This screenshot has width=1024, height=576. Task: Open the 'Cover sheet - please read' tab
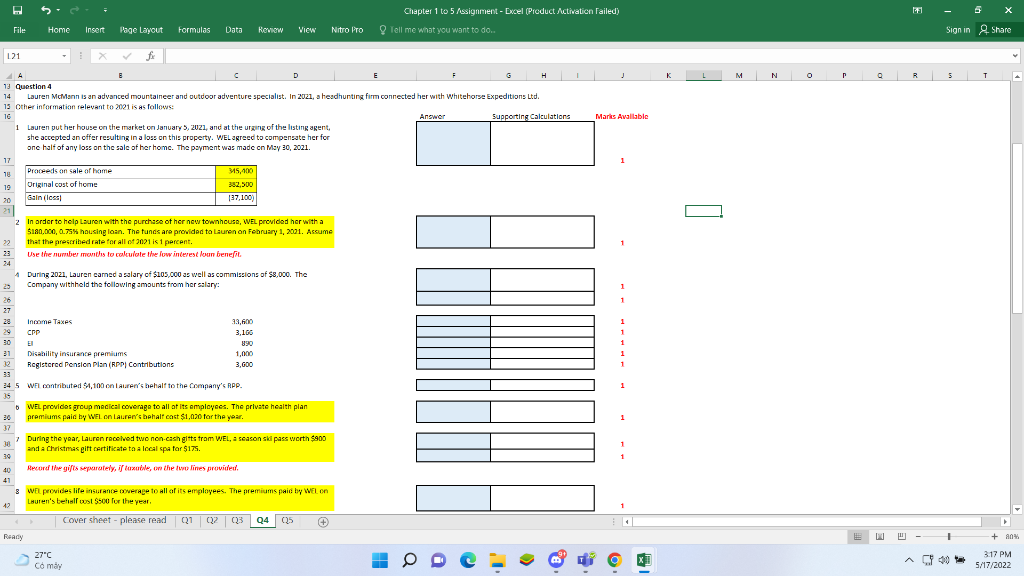(x=114, y=520)
